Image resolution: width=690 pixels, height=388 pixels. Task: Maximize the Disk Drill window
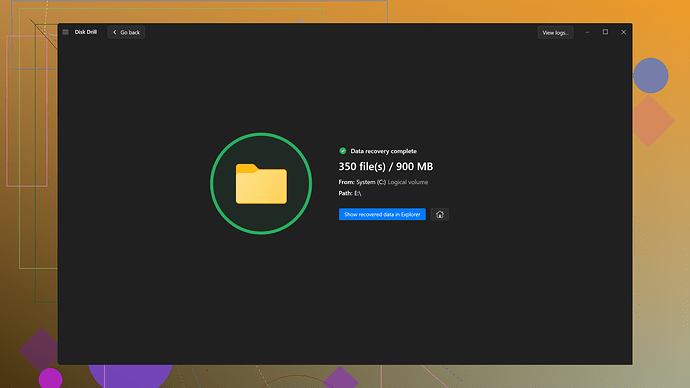coord(606,32)
